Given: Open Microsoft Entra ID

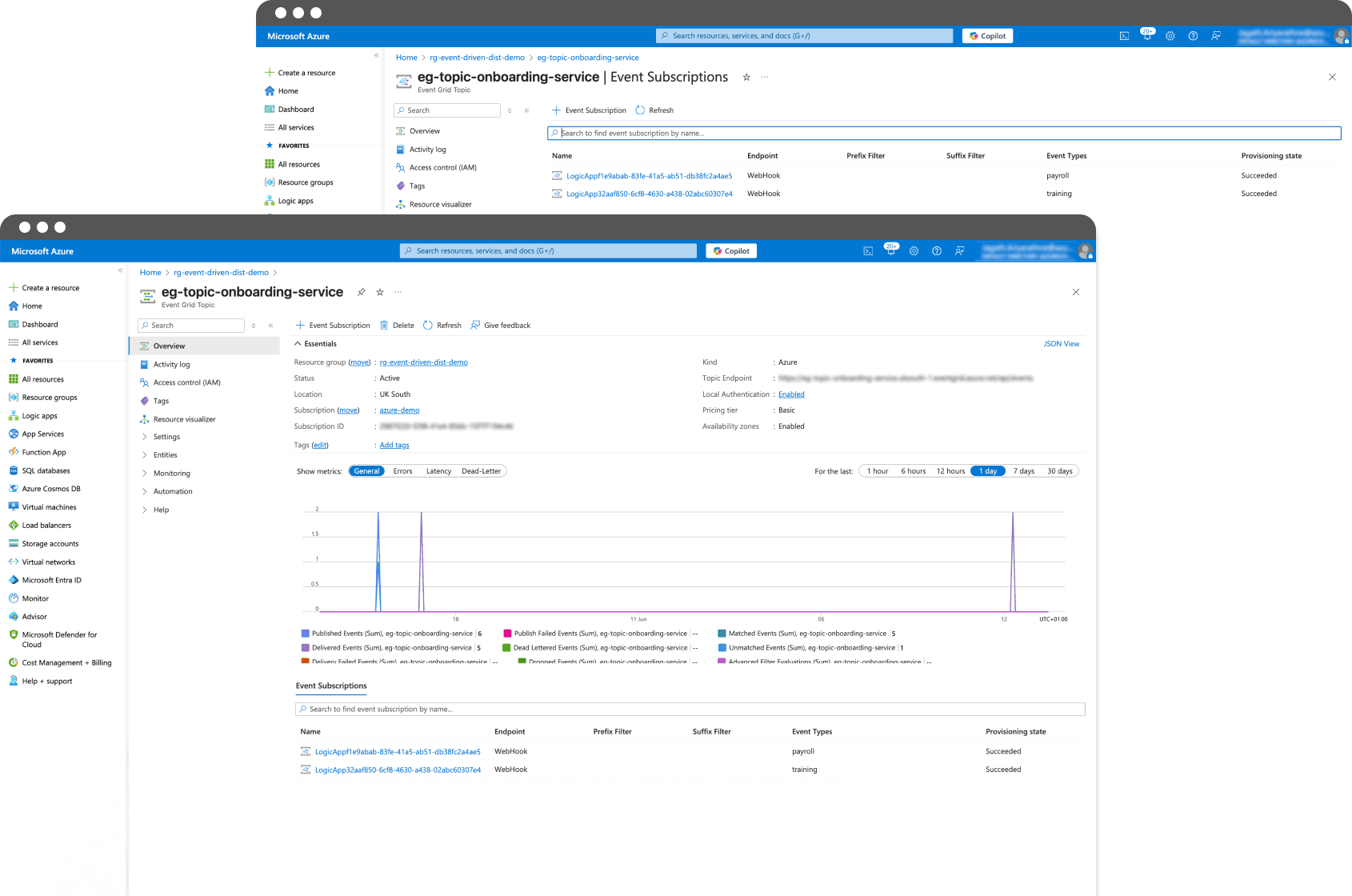Looking at the screenshot, I should 51,581.
